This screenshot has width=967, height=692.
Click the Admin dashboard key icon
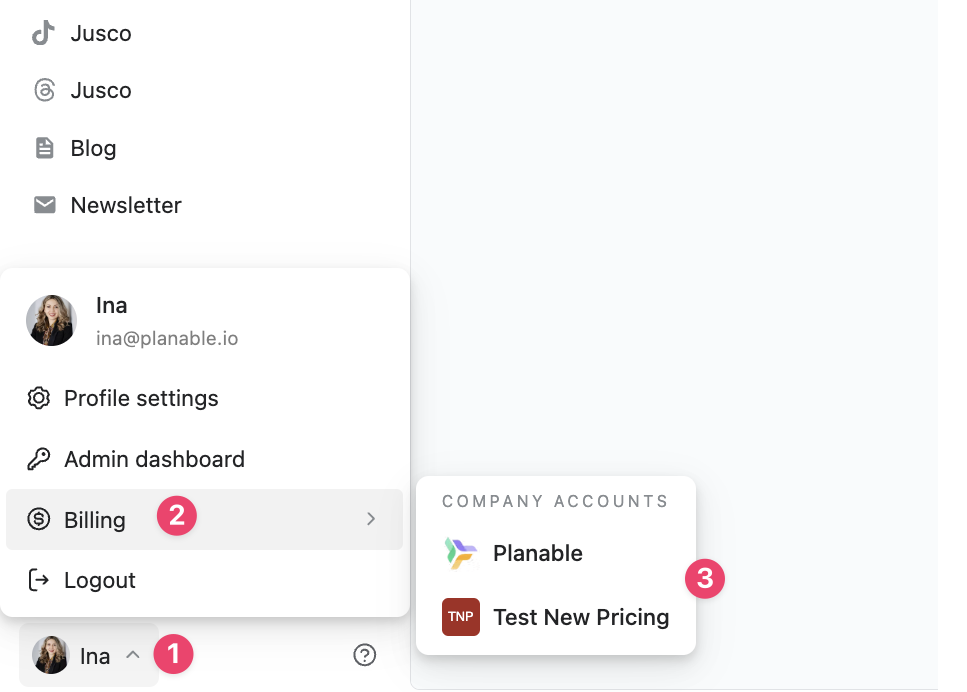(39, 459)
